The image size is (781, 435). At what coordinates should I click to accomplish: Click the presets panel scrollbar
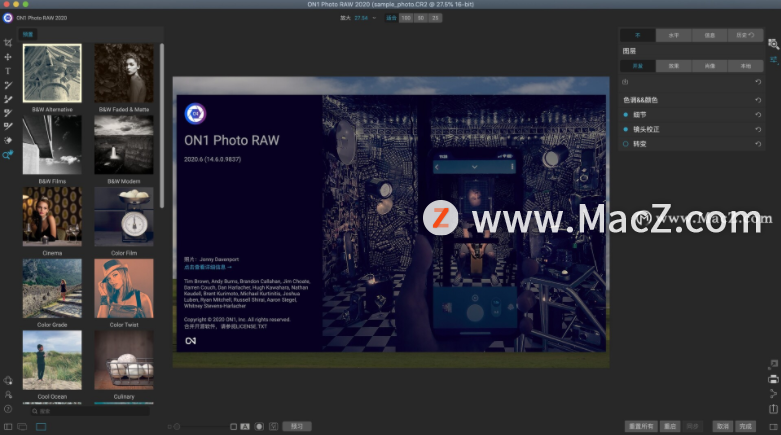coord(162,126)
